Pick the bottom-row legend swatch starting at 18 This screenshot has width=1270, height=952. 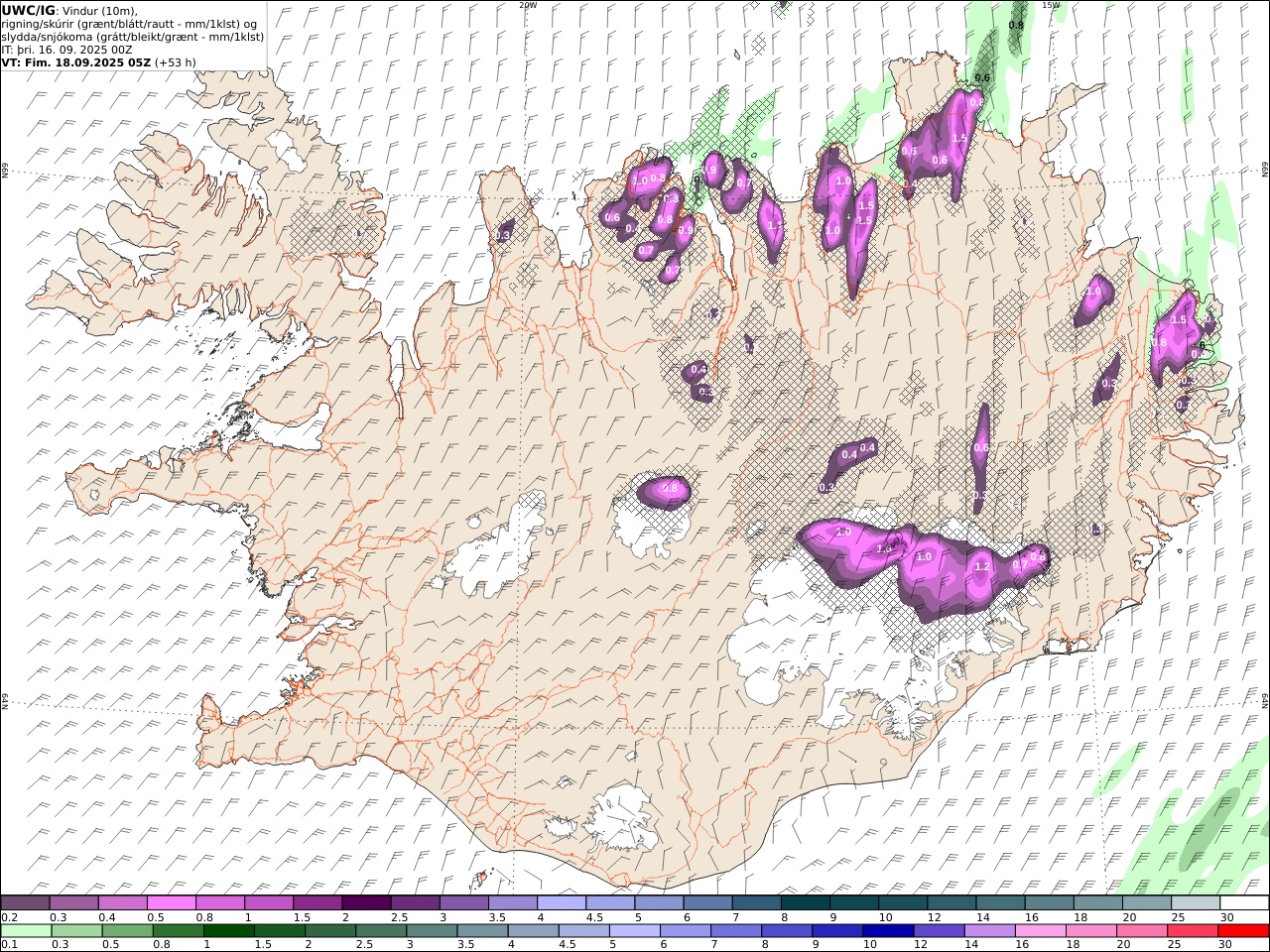point(1090,930)
